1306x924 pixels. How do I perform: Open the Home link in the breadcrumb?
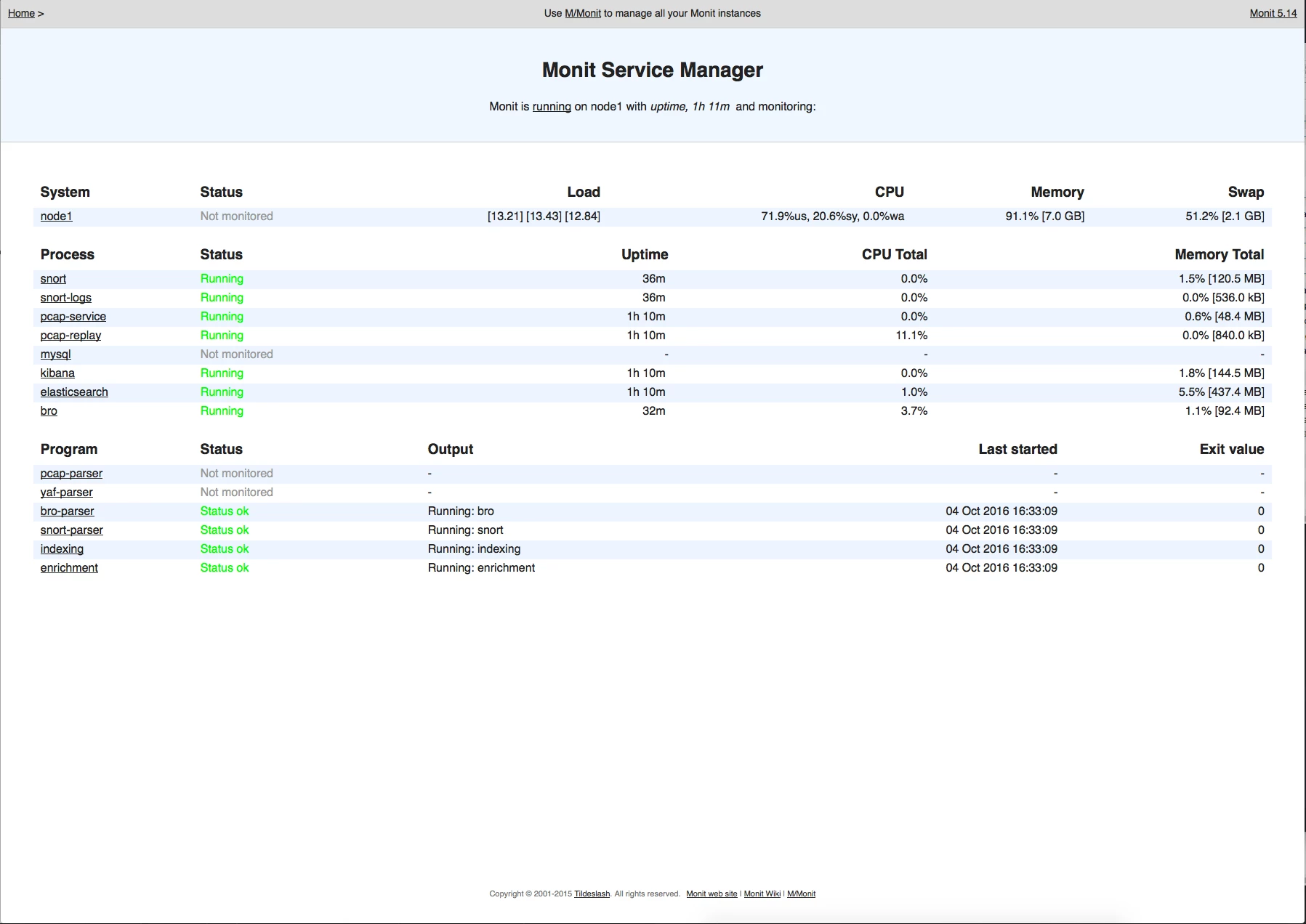(x=21, y=13)
